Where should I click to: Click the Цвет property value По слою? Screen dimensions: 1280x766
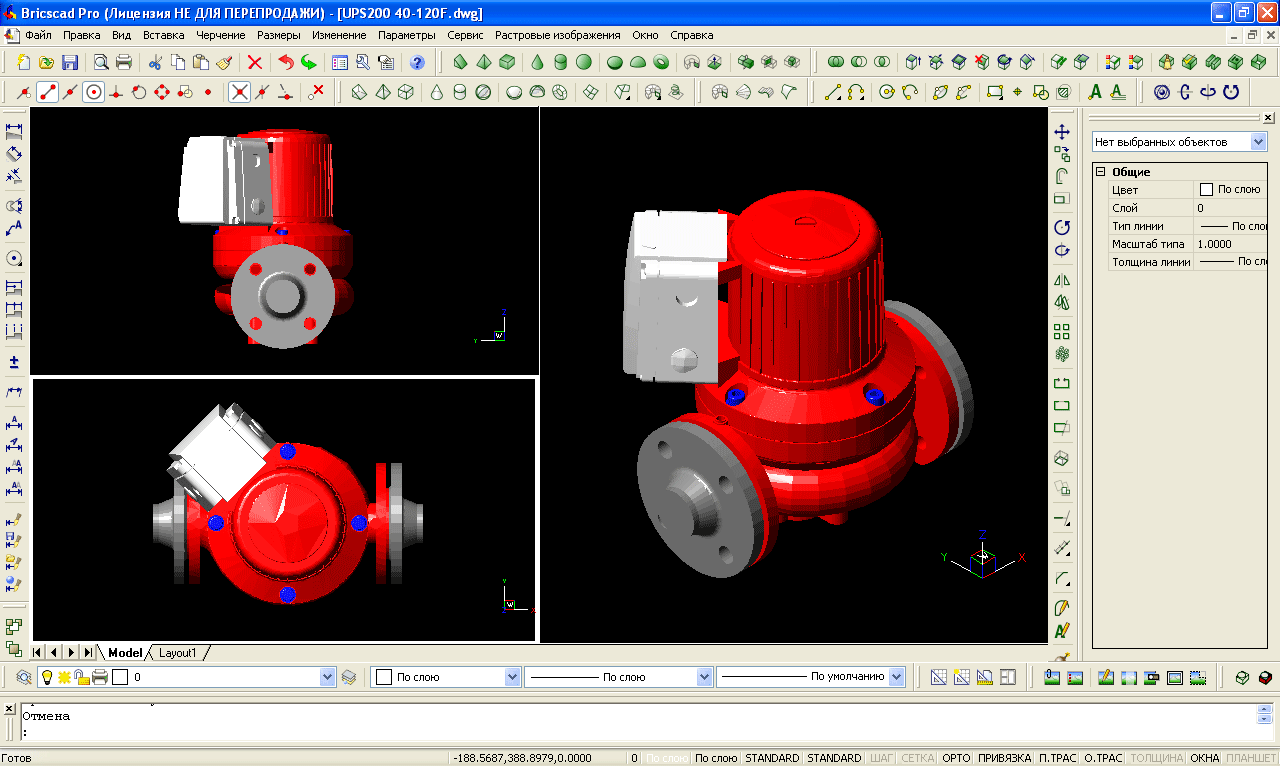pyautogui.click(x=1231, y=189)
